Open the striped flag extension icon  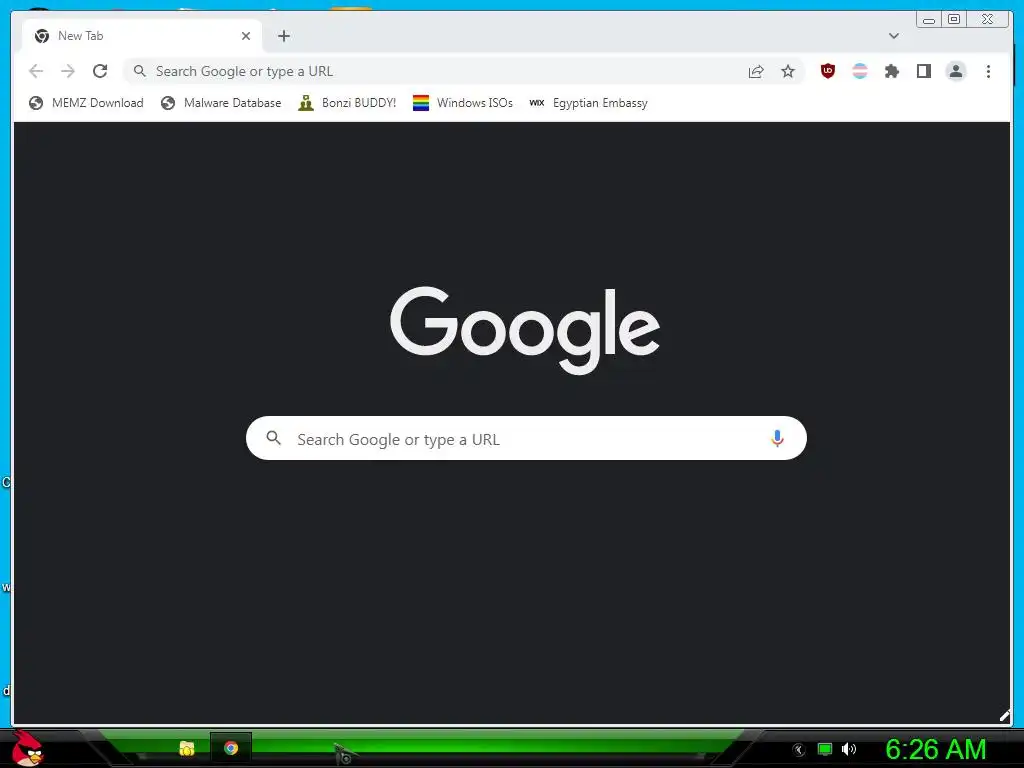point(859,71)
